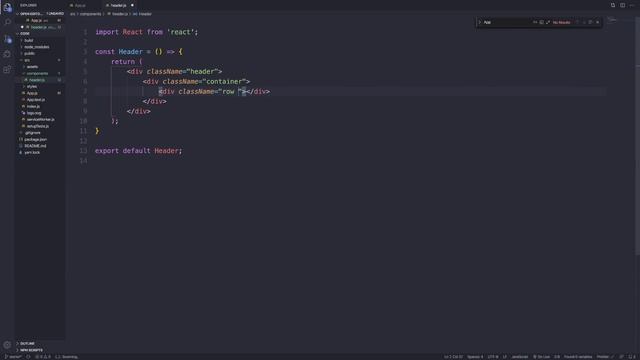Expand the Replace field in the Find widget
Screen dimensions: 640x360
[x=480, y=22]
